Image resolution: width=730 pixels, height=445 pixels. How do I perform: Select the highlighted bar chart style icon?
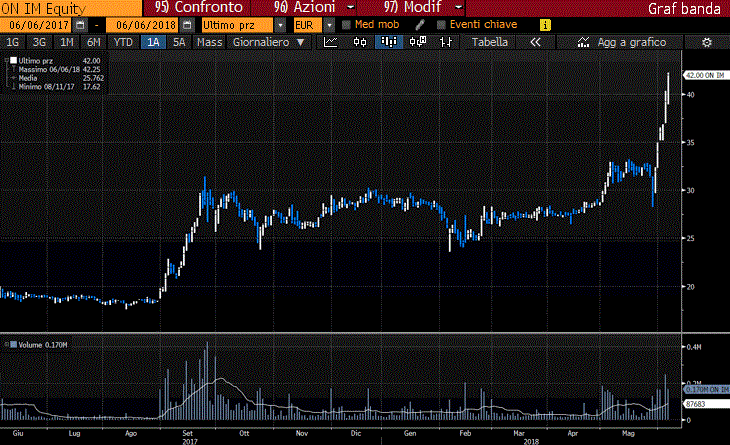click(x=387, y=43)
